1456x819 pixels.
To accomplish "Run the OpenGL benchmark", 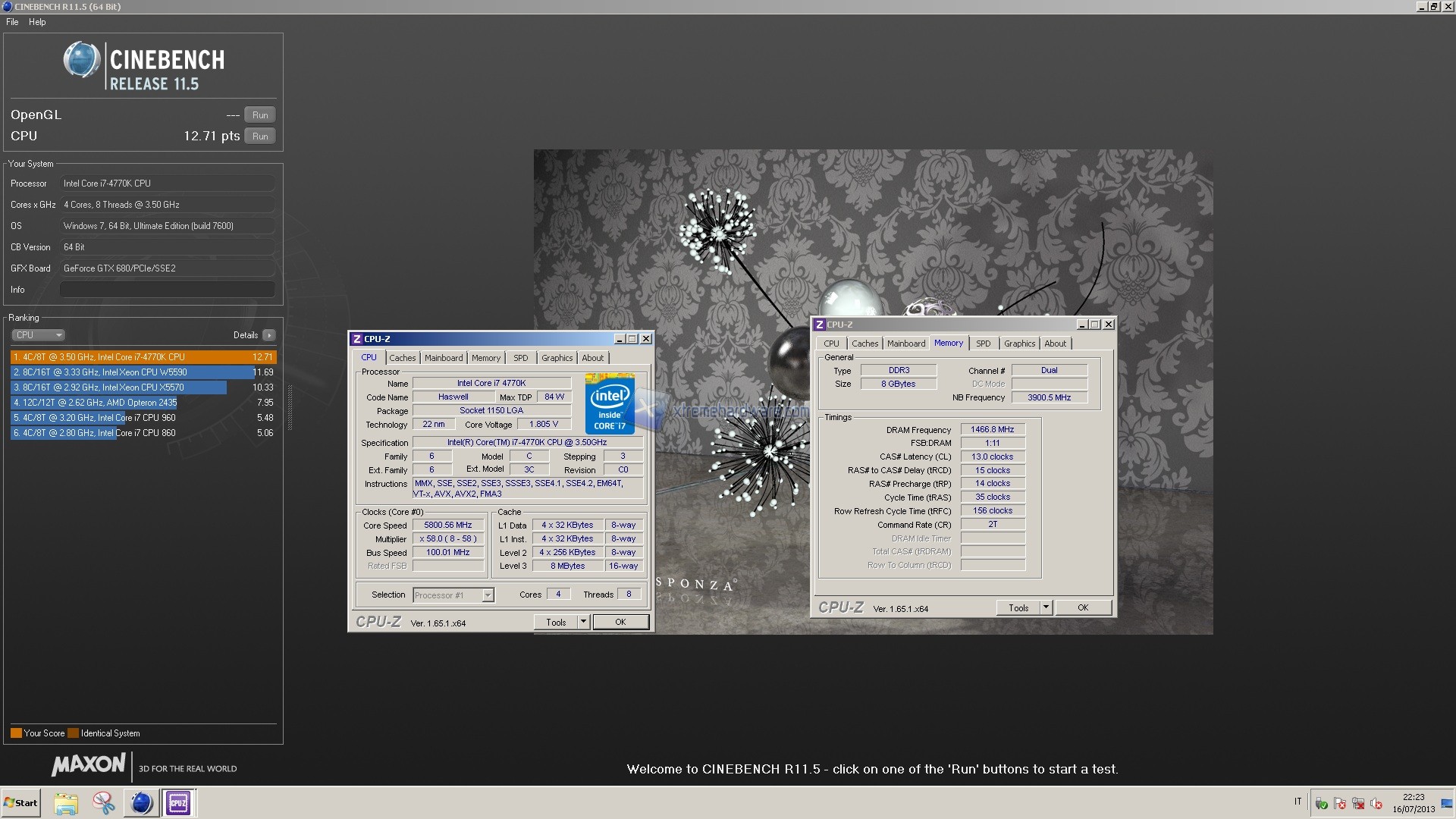I will click(260, 115).
